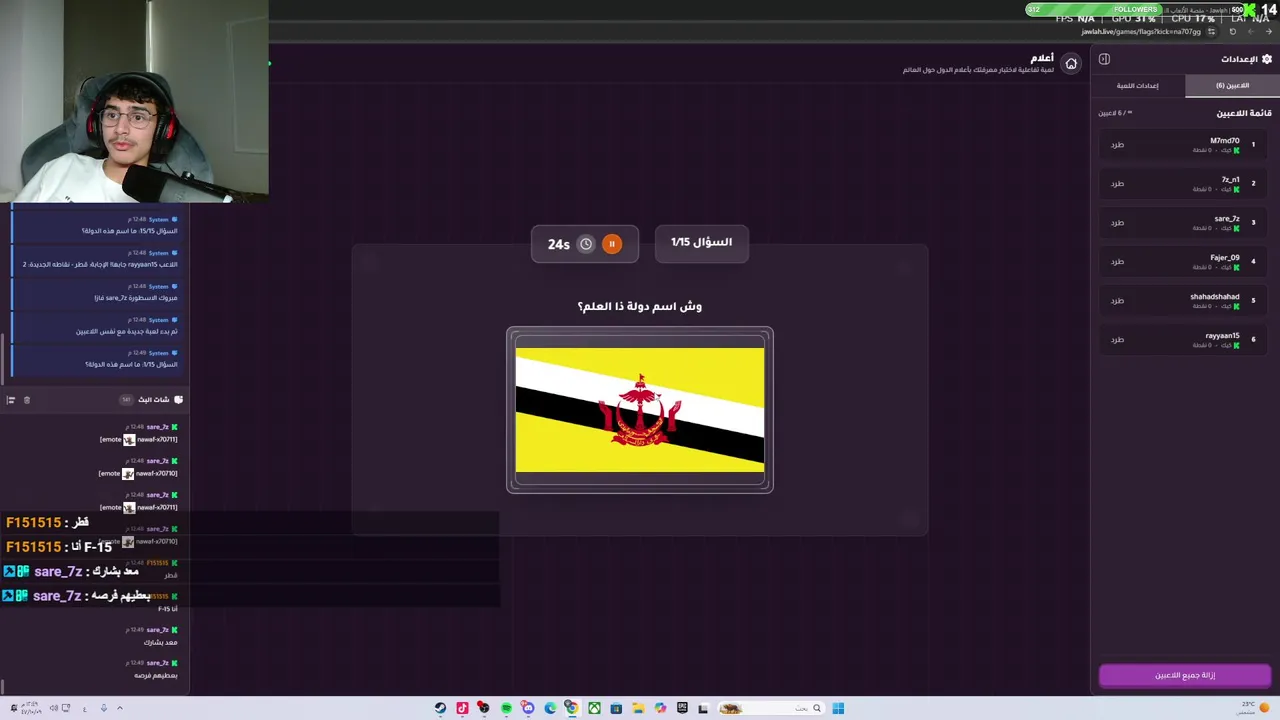Switch to the إعدادات اللعبة tab
The width and height of the screenshot is (1280, 720).
[x=1138, y=86]
